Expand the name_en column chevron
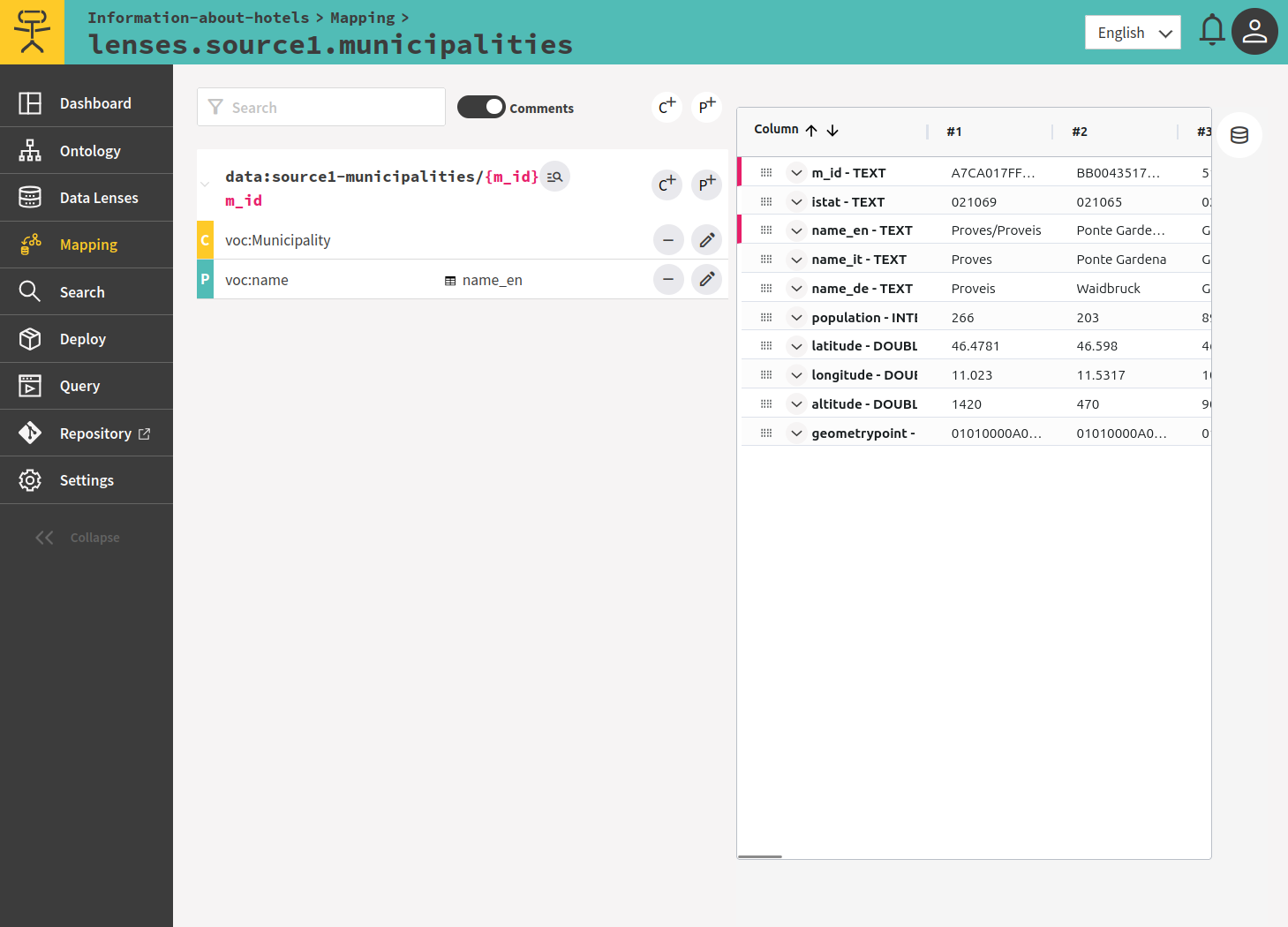This screenshot has width=1288, height=927. [796, 230]
